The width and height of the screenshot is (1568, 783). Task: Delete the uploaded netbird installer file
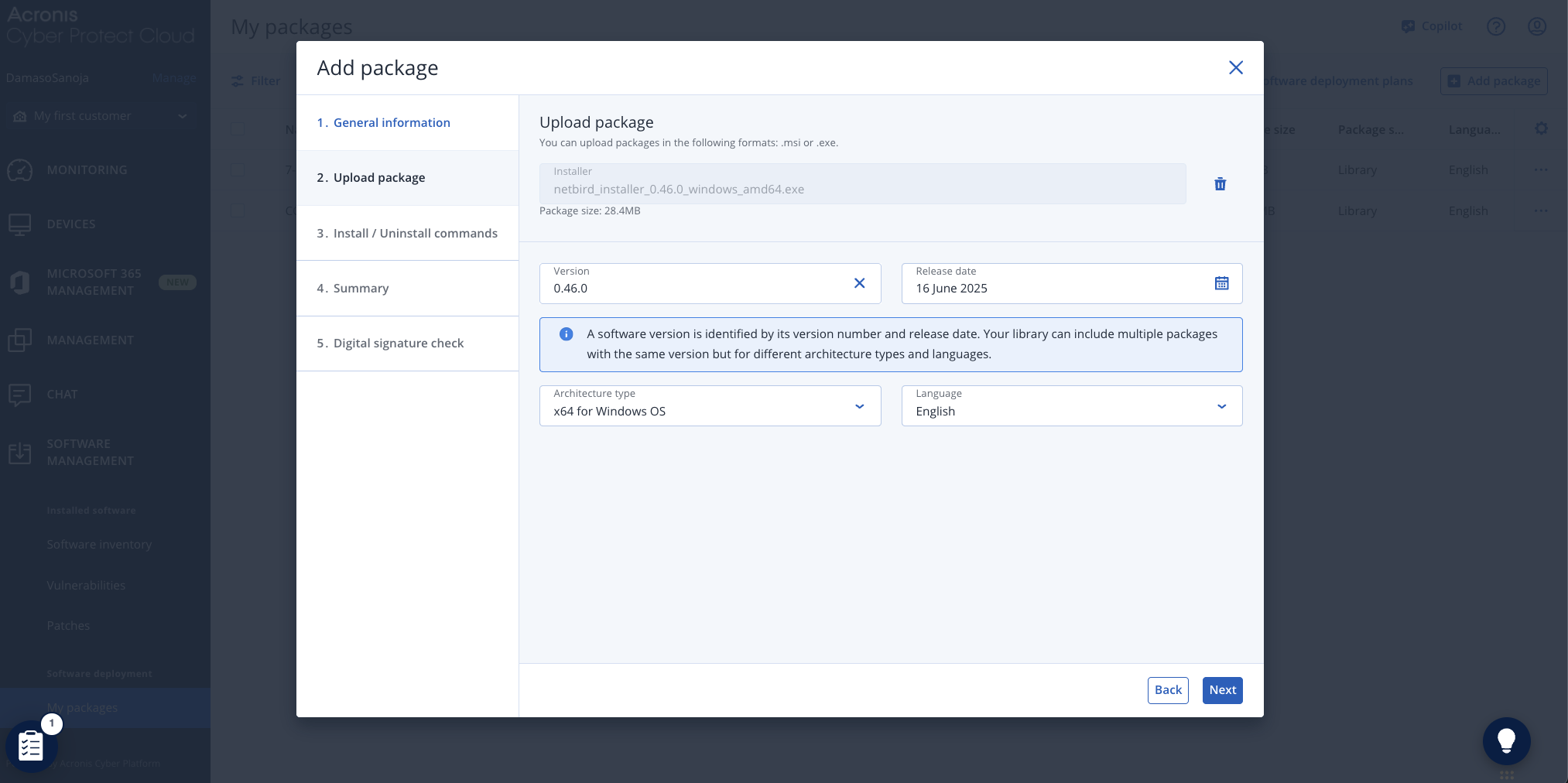(1220, 184)
